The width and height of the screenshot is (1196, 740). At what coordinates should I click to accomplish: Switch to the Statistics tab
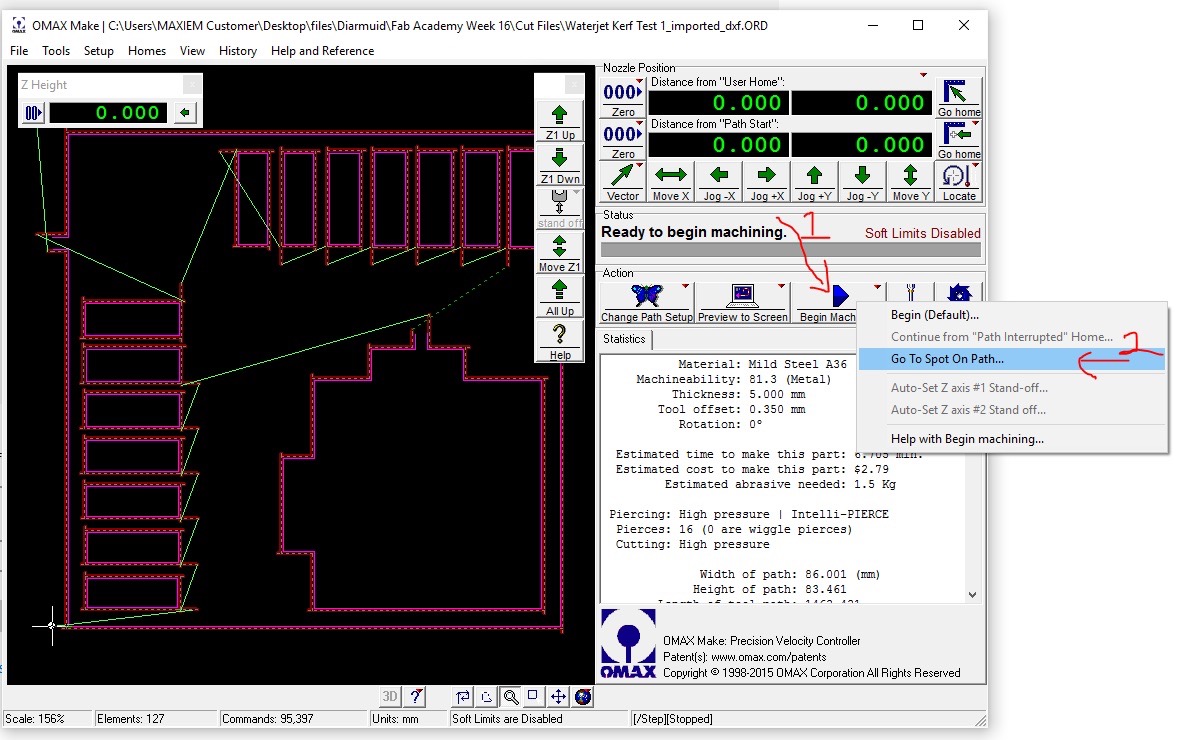point(624,339)
